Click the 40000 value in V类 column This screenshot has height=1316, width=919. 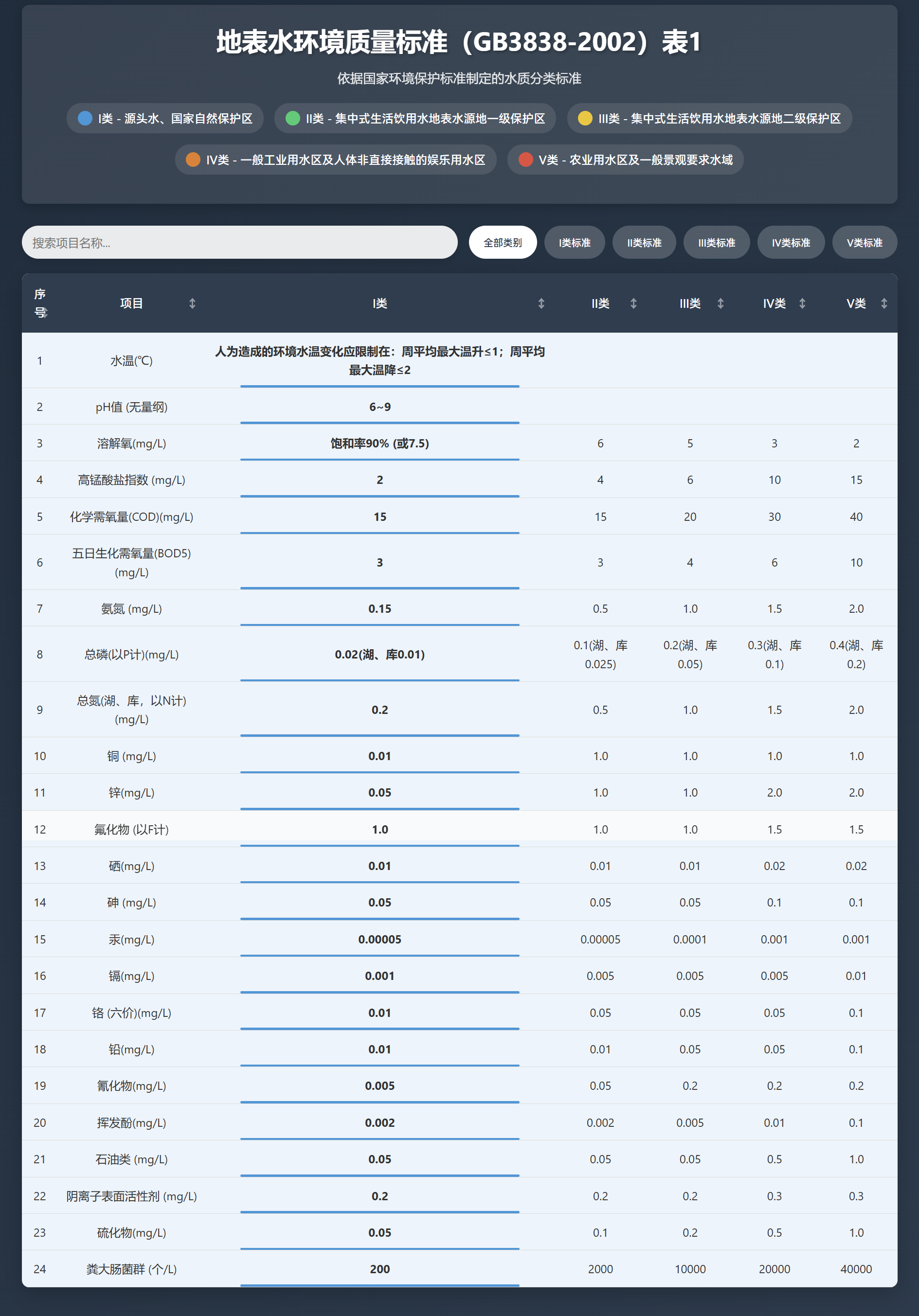856,1269
